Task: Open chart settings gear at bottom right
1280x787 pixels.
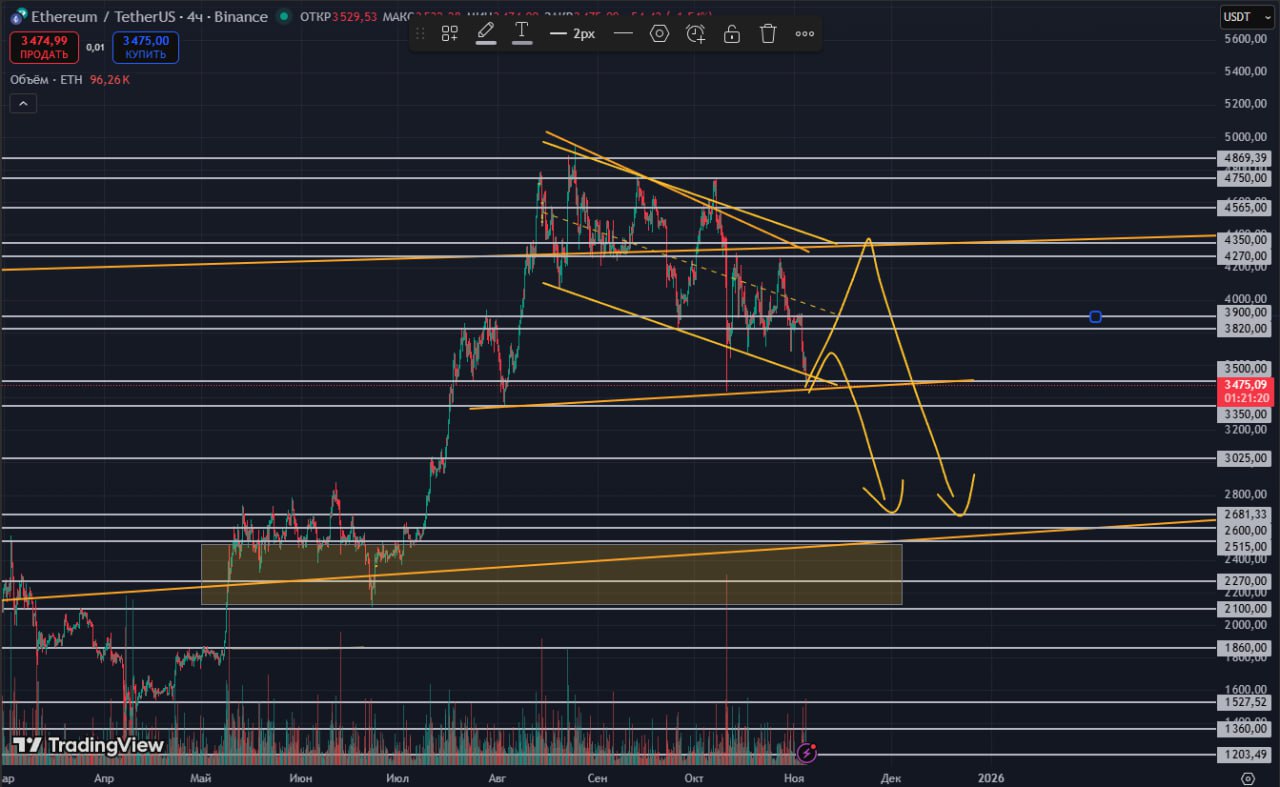Action: pos(1247,777)
